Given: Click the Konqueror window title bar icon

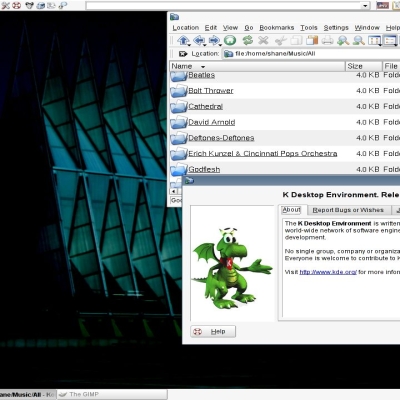Looking at the screenshot, I should coord(174,17).
